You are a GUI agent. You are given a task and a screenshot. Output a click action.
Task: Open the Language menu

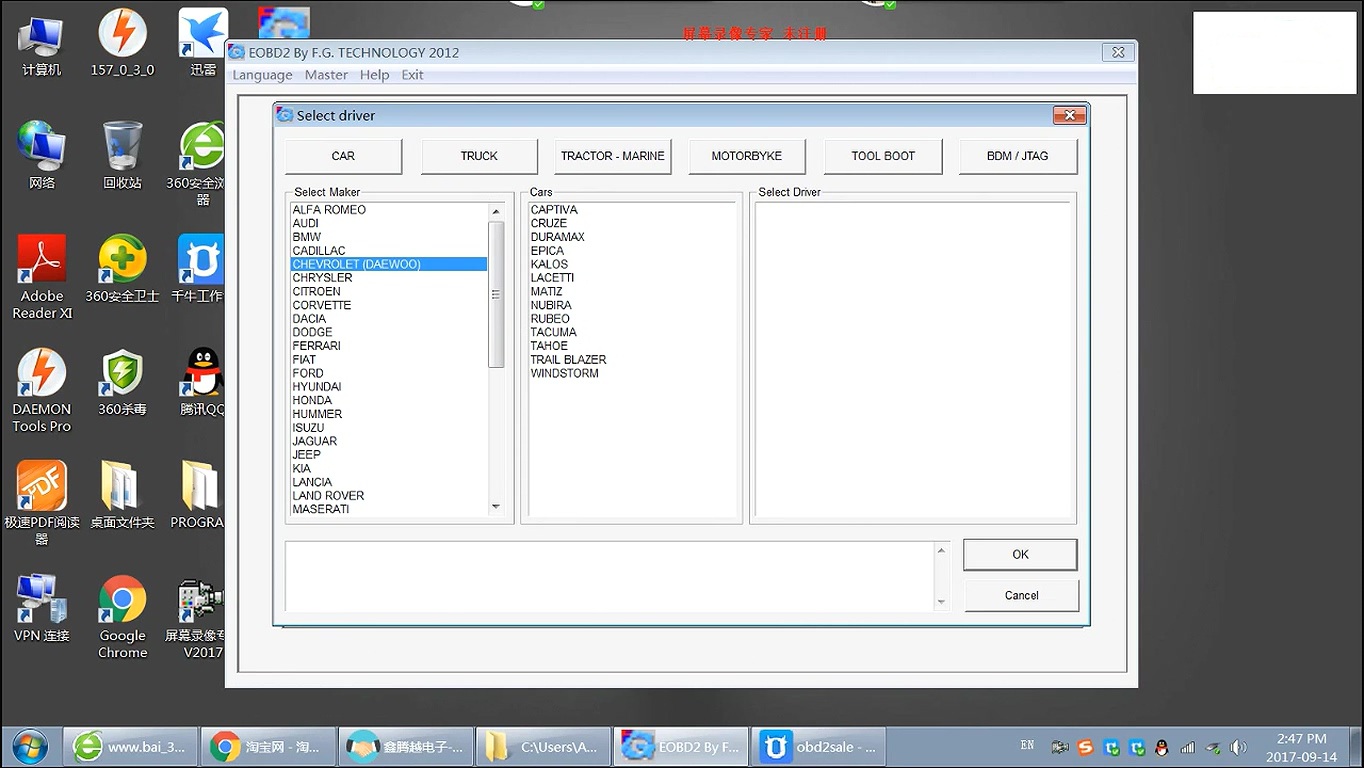pyautogui.click(x=263, y=75)
